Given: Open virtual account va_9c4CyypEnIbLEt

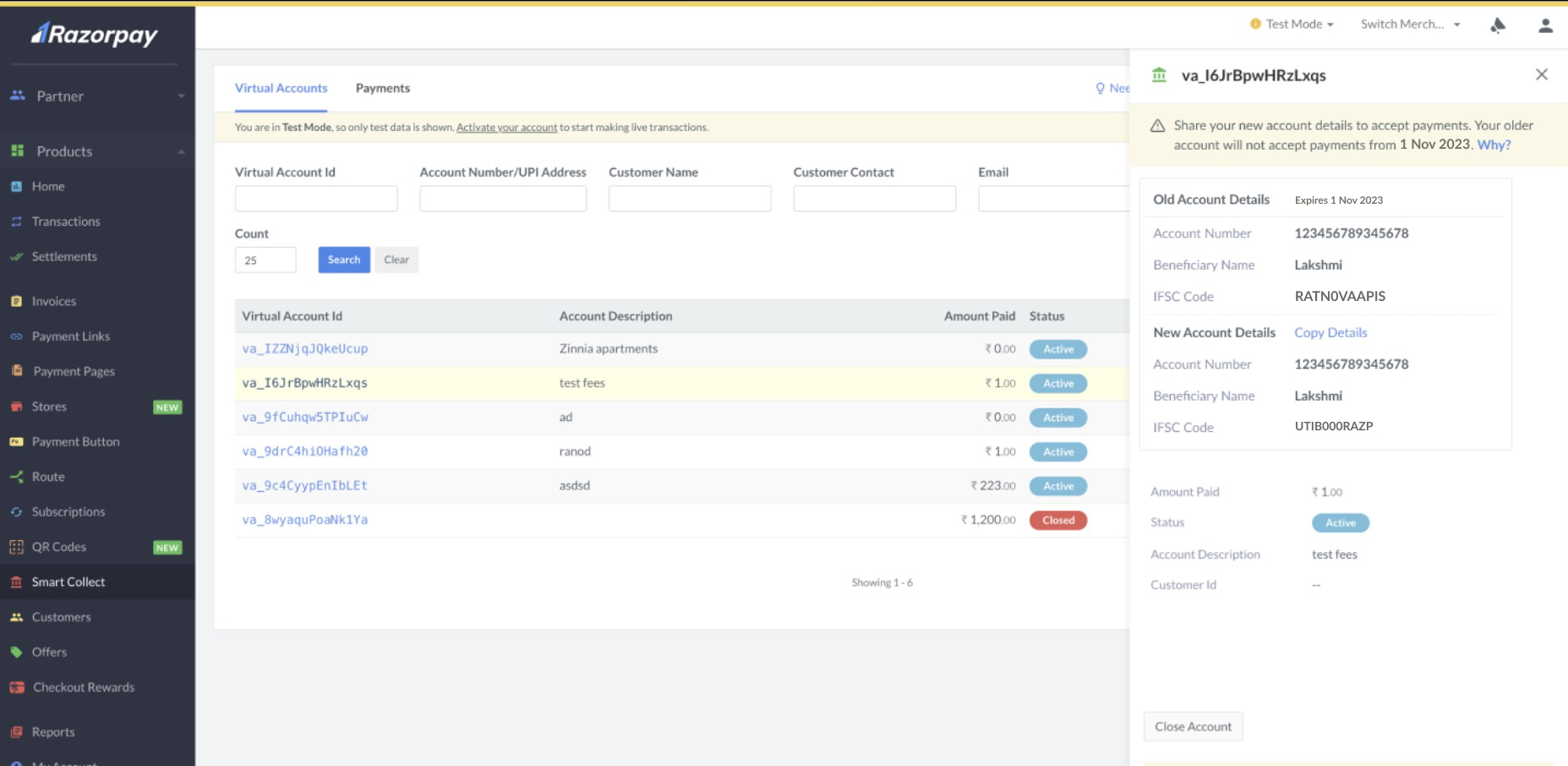Looking at the screenshot, I should (305, 485).
